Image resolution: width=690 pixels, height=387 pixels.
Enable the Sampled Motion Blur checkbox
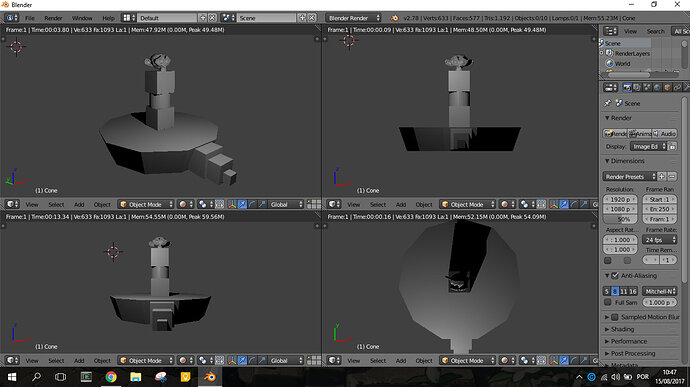point(615,317)
